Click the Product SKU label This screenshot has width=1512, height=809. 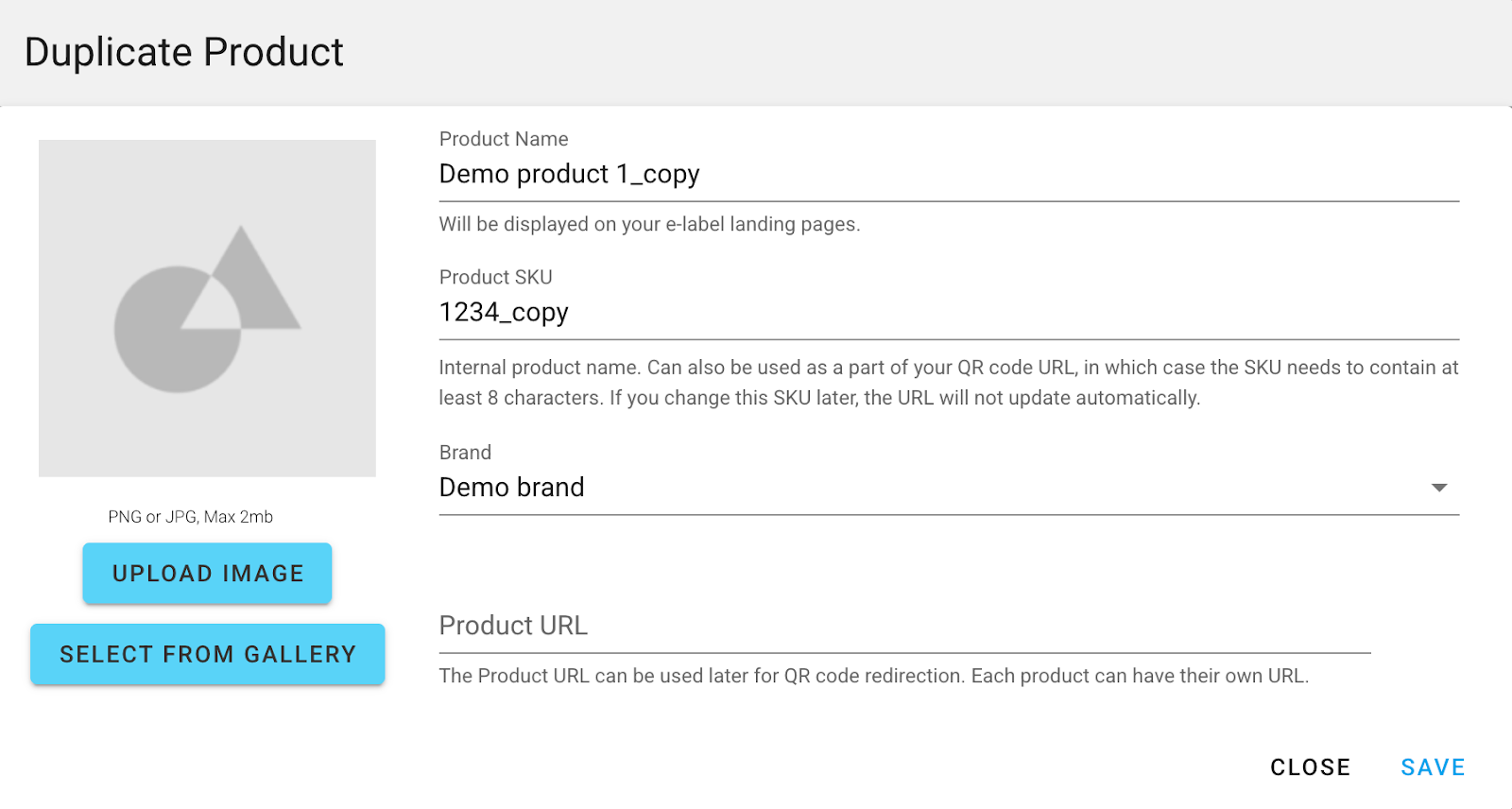(495, 277)
